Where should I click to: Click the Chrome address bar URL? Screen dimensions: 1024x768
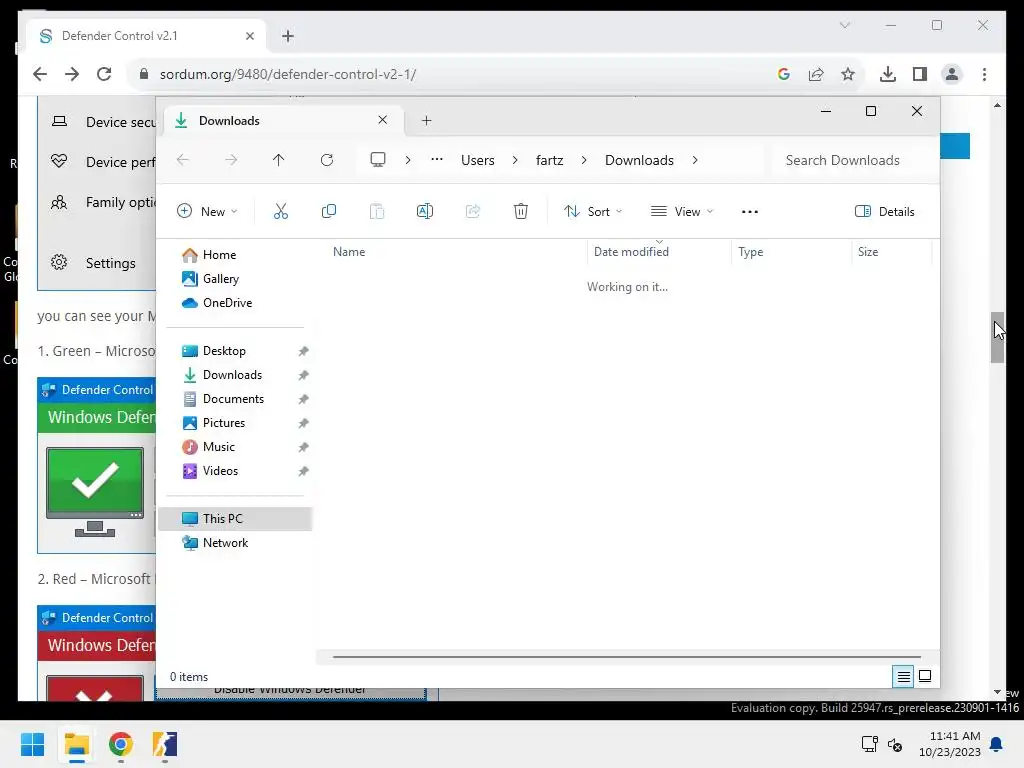[288, 74]
